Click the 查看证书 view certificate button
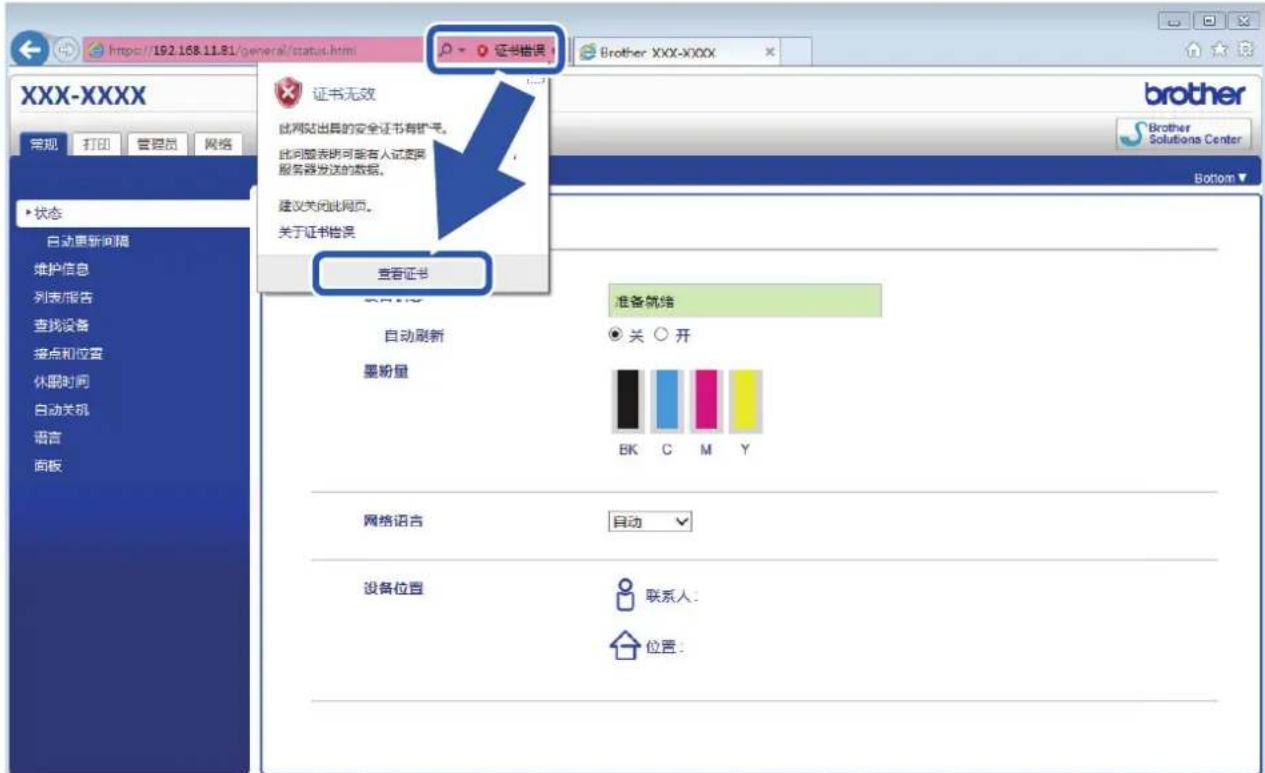1265x773 pixels. tap(404, 273)
